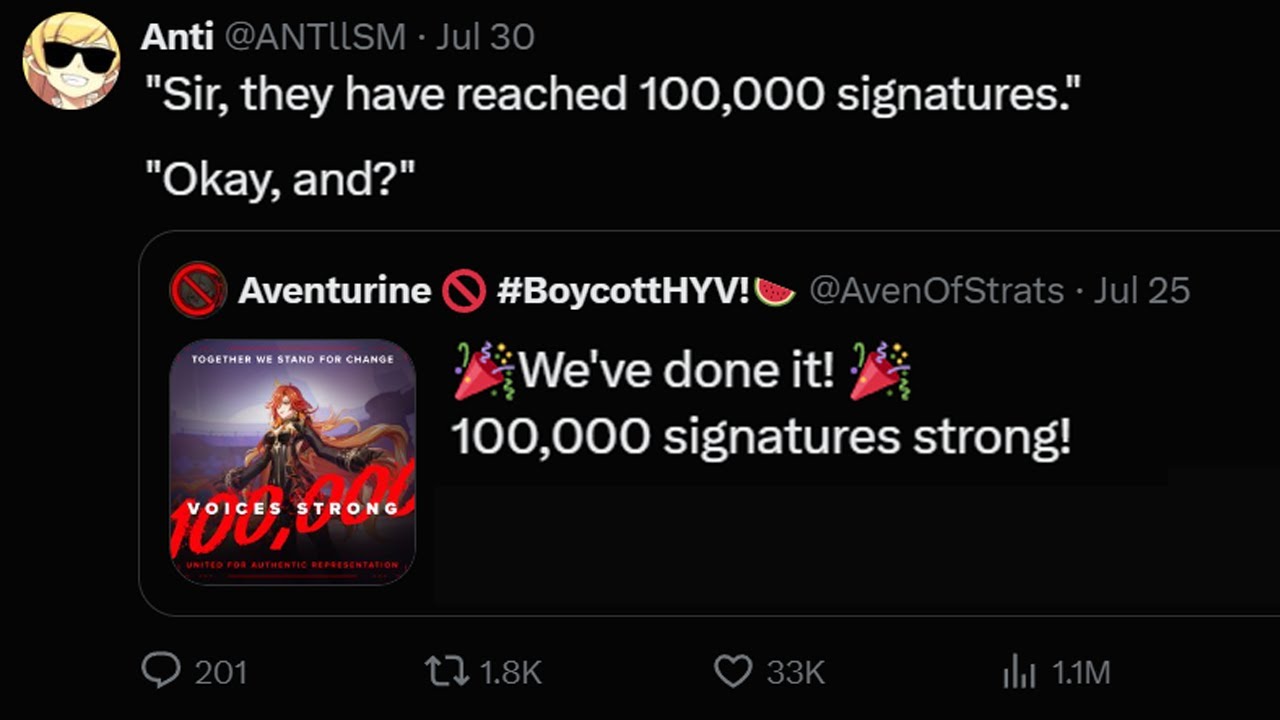Click the watermelon emoji after #BoycottHYV!
The height and width of the screenshot is (720, 1280).
[x=775, y=291]
